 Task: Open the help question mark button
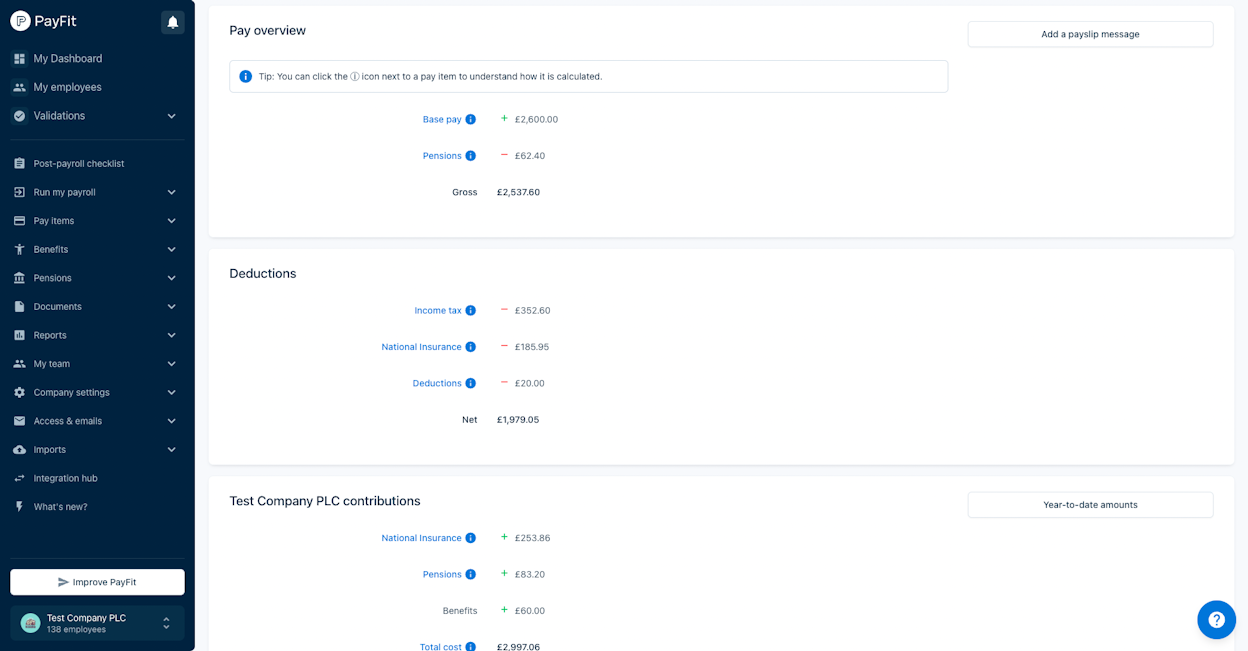(1217, 620)
